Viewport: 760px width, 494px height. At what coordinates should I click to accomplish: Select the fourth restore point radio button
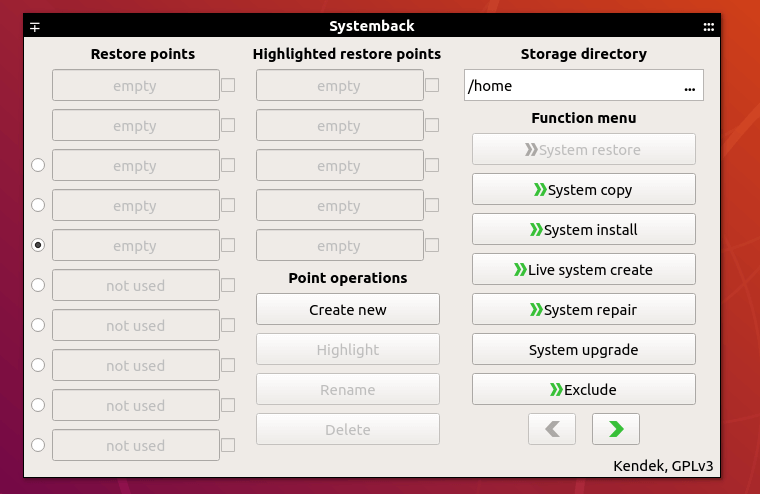38,205
